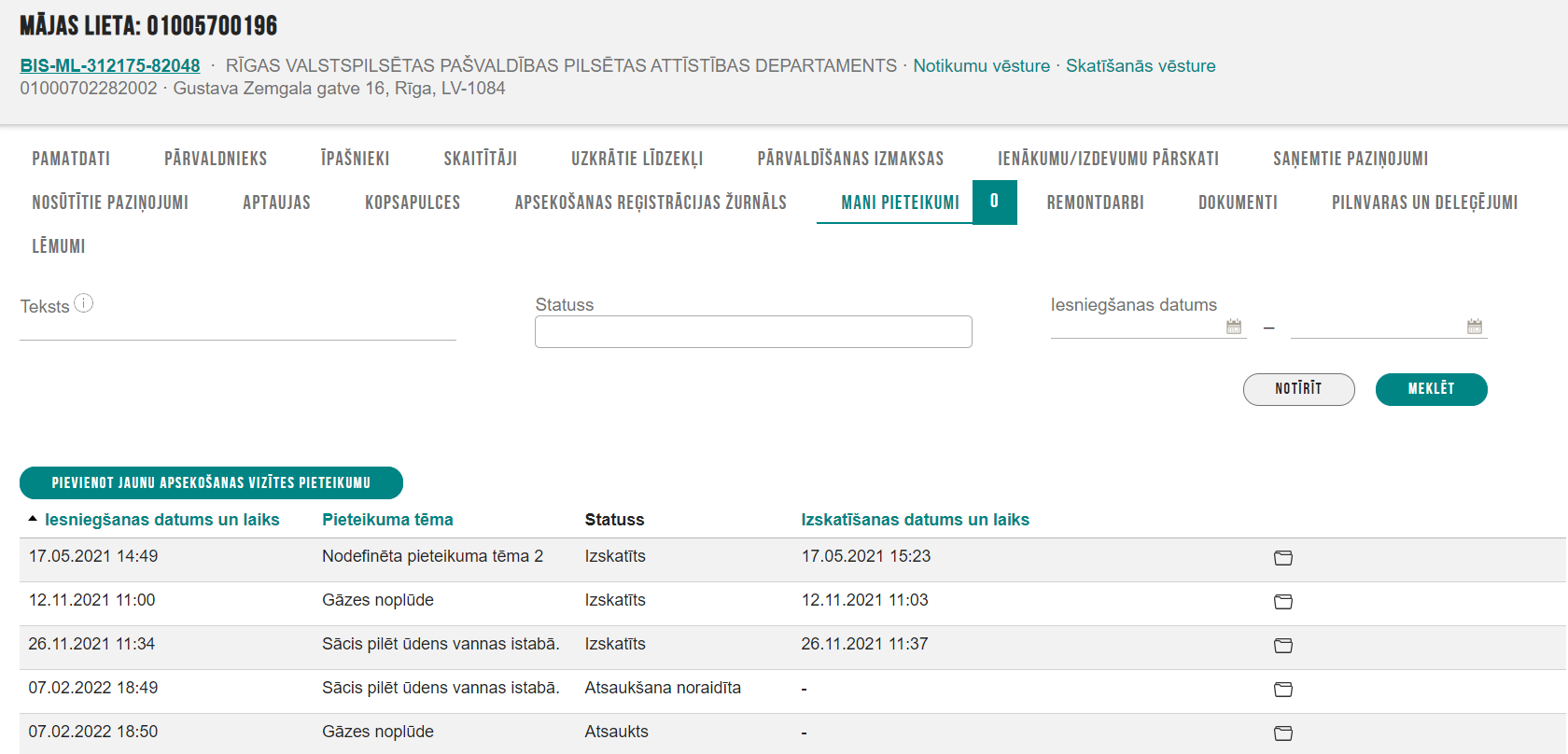
Task: Open Uzkrātie līdzekļi tab
Action: coord(637,159)
